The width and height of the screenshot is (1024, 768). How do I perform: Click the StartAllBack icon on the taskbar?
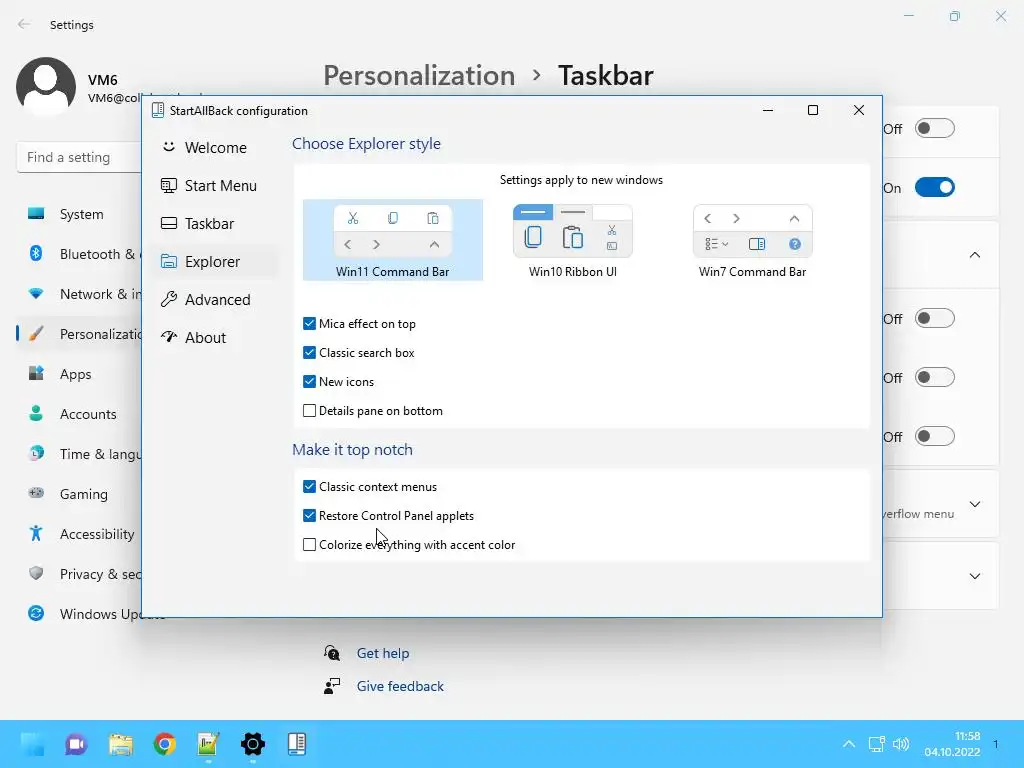(296, 744)
